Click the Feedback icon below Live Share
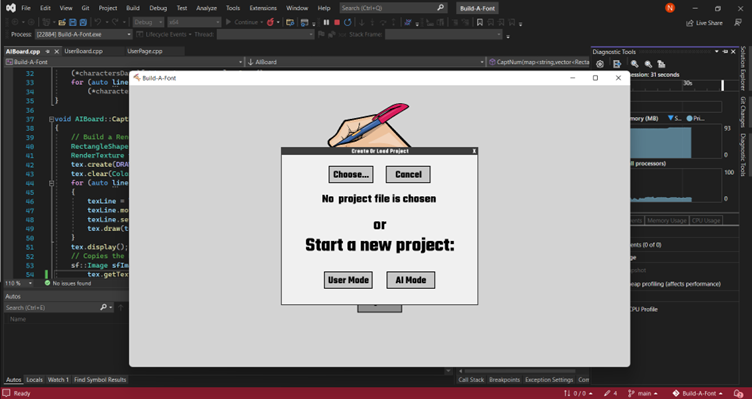The height and width of the screenshot is (399, 752). pyautogui.click(x=738, y=22)
